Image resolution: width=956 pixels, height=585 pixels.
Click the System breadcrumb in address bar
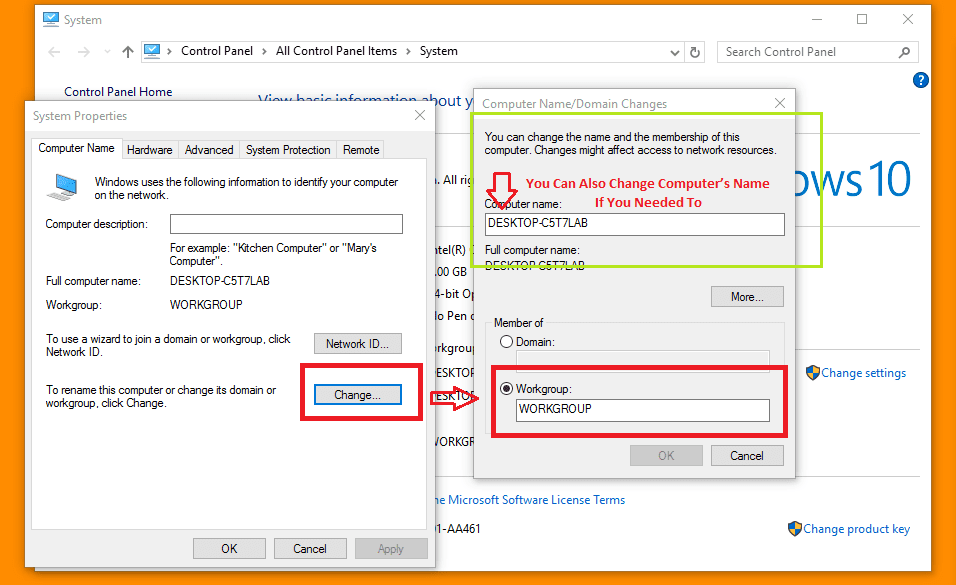(438, 51)
